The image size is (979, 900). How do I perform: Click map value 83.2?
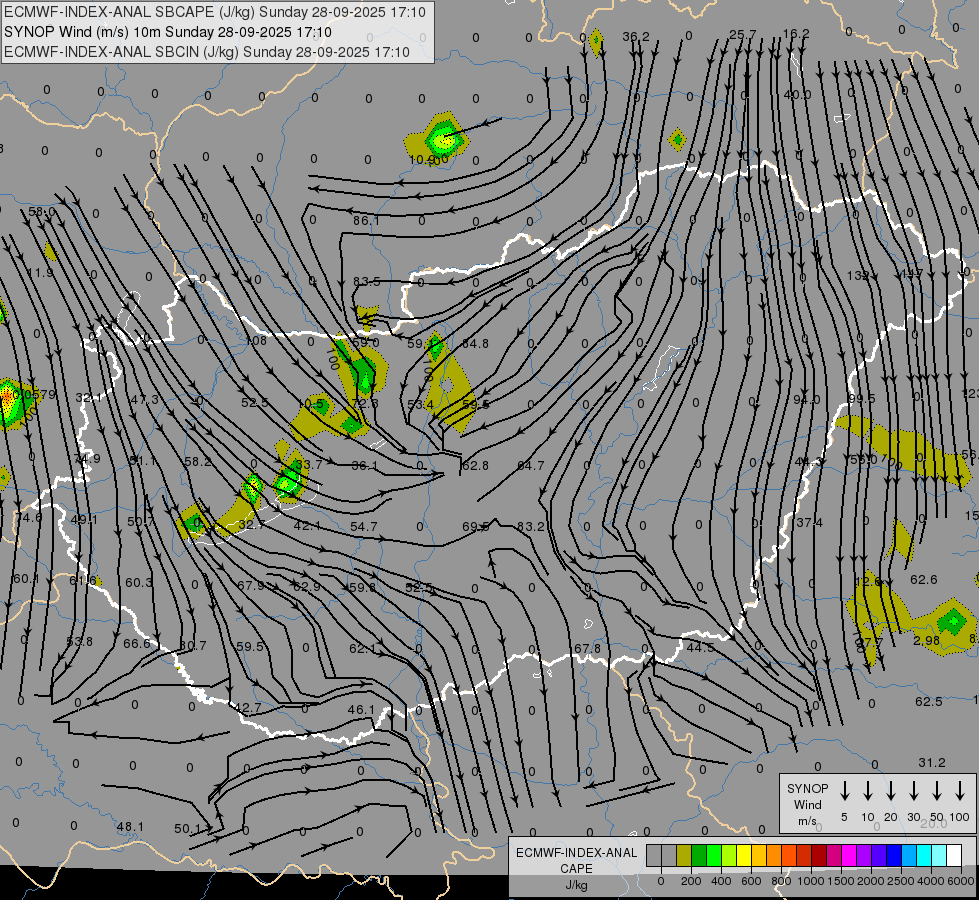[x=531, y=527]
